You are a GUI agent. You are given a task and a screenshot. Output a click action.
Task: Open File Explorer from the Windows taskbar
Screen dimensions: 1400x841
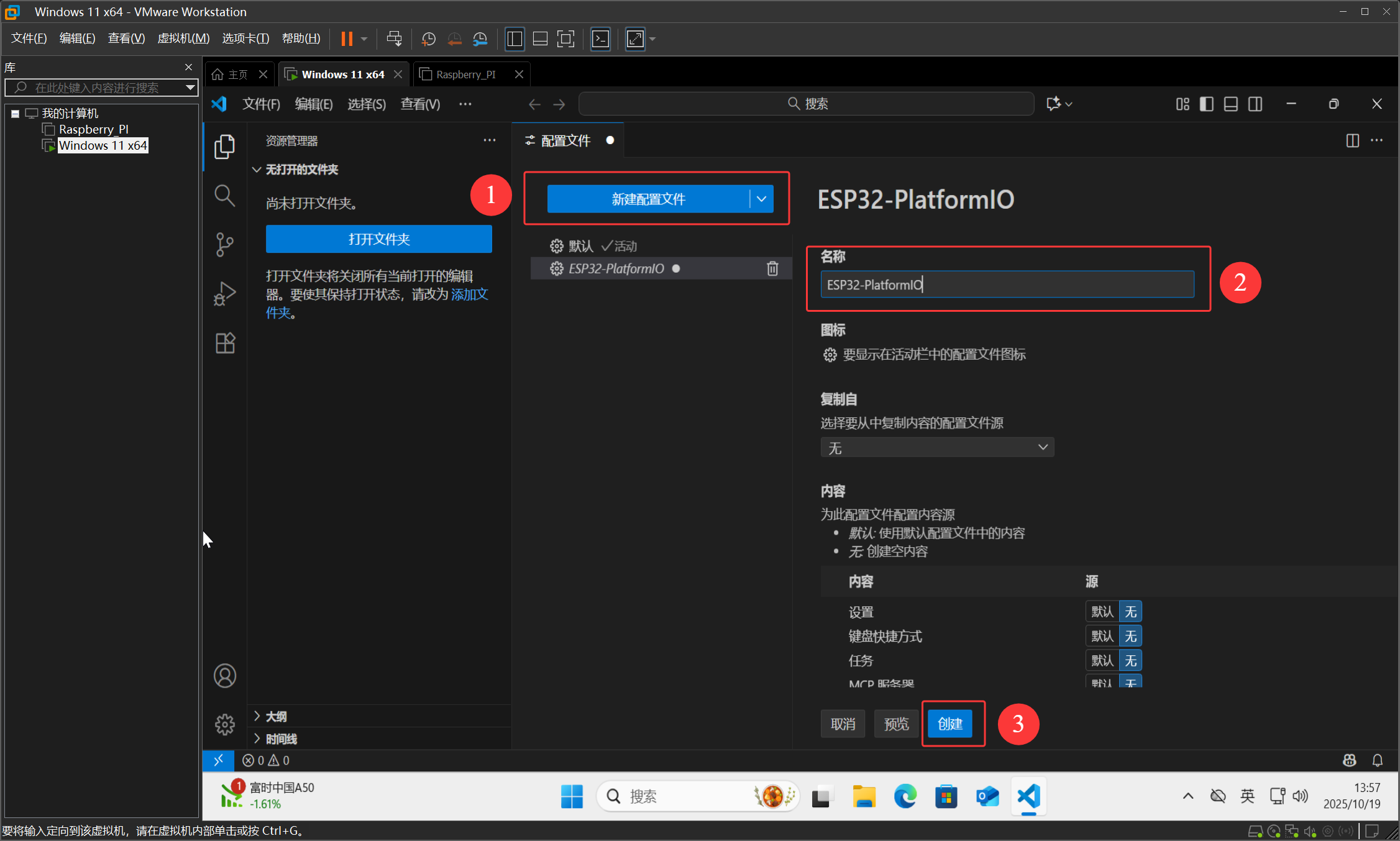coord(864,796)
